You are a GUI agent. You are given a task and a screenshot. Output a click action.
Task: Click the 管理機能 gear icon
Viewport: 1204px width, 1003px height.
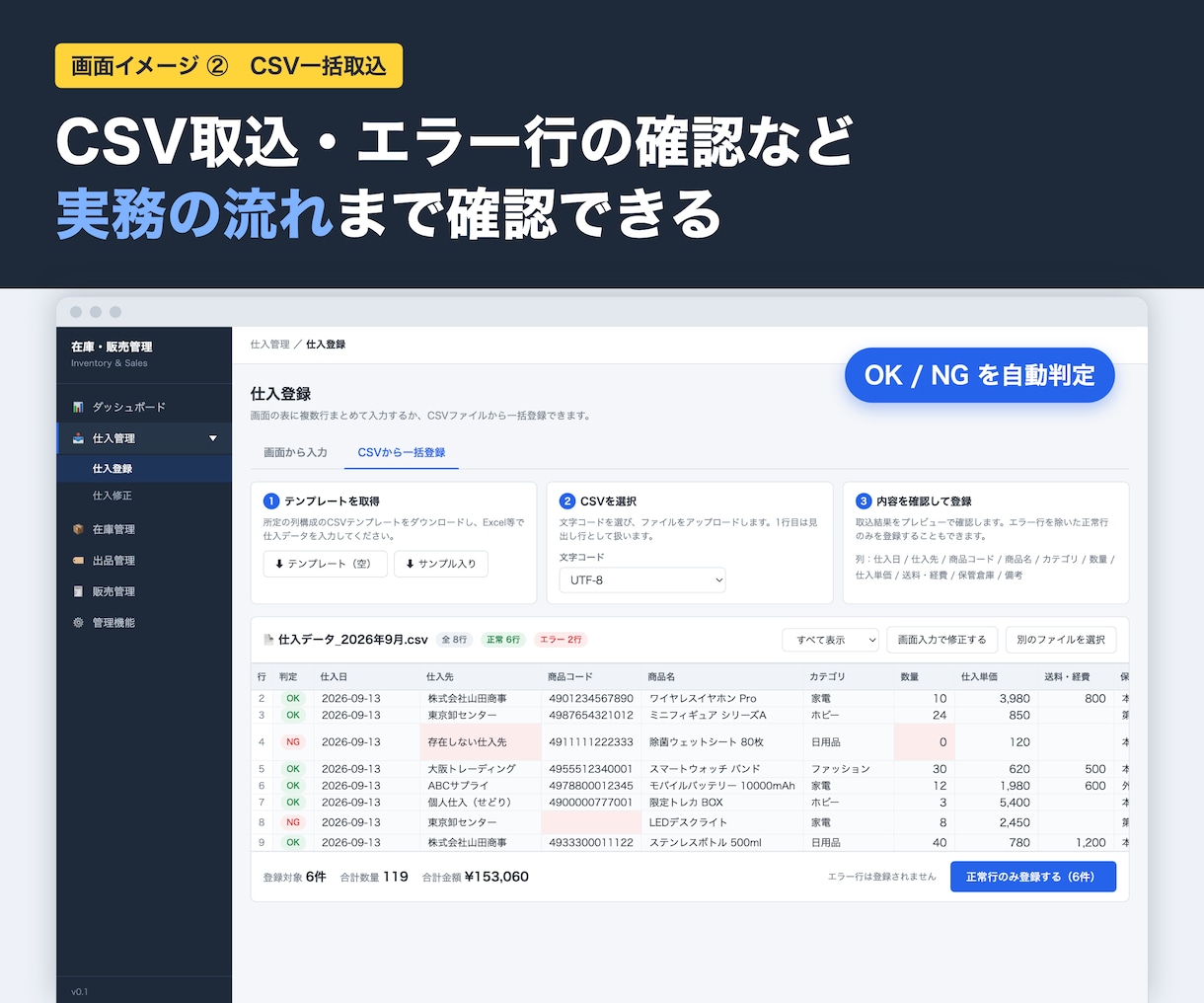click(x=78, y=623)
